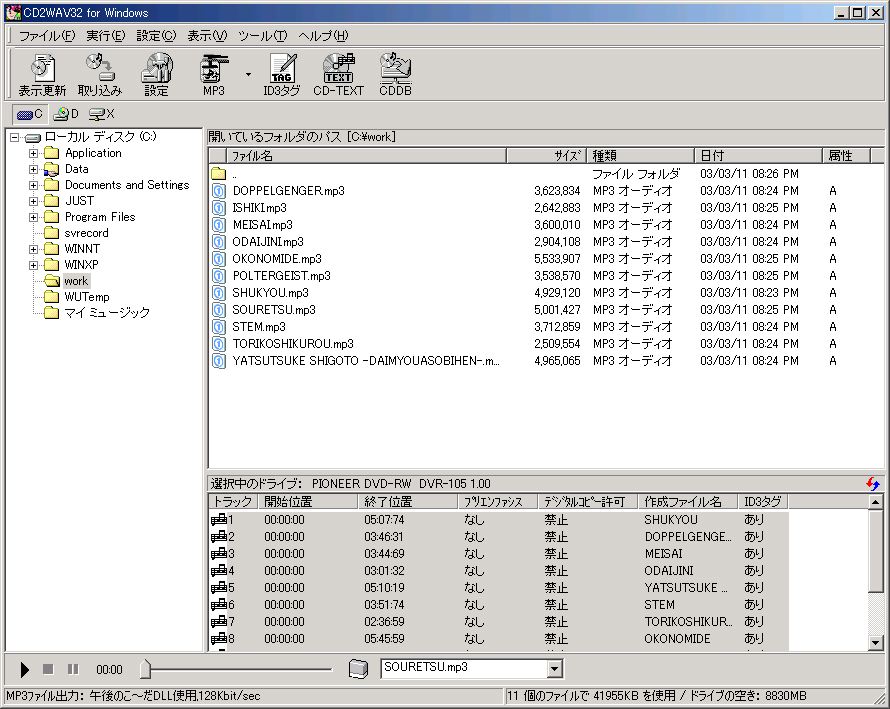
Task: Open the SOURETSU.mp3 playback file dropdown
Action: (x=555, y=669)
